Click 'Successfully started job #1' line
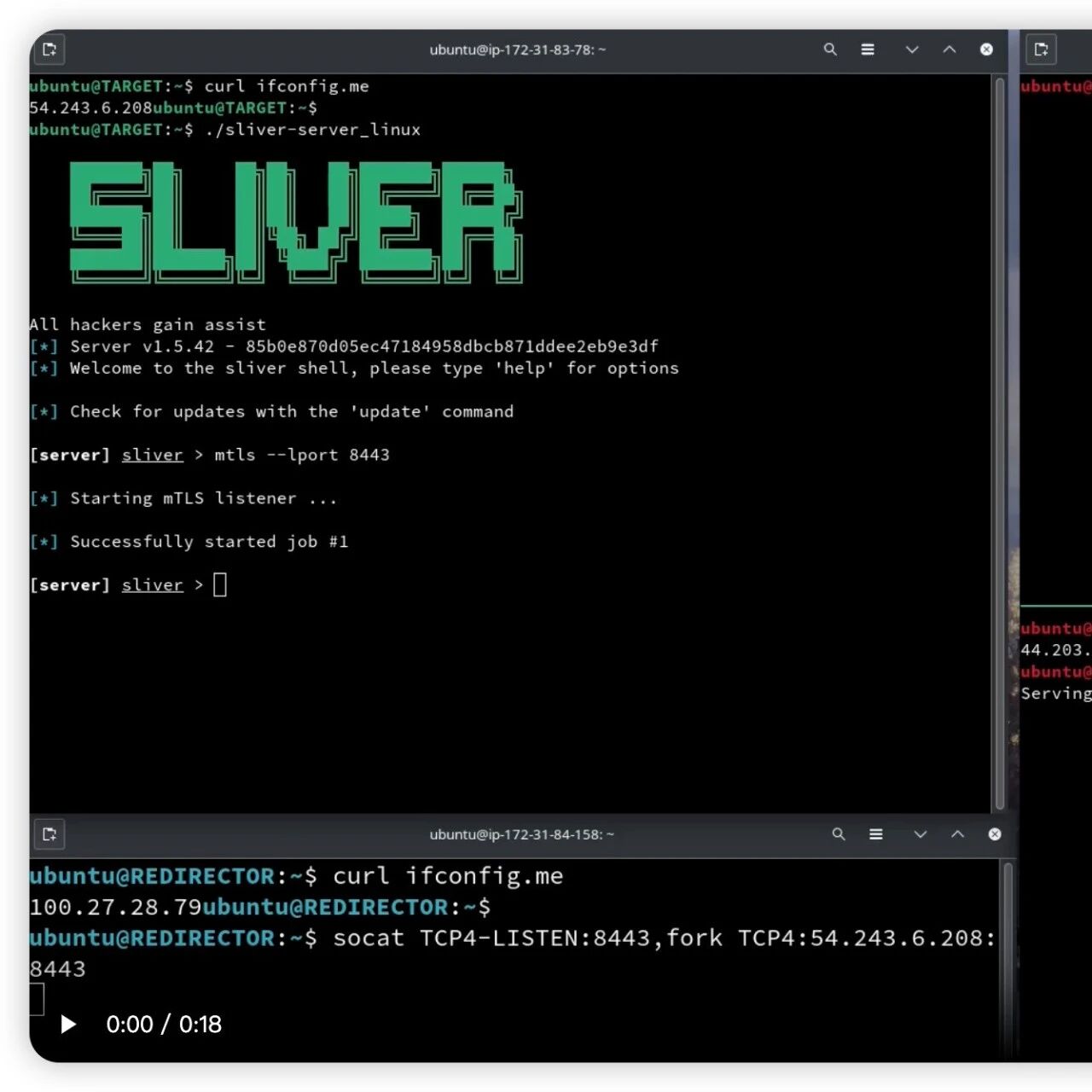 (189, 542)
